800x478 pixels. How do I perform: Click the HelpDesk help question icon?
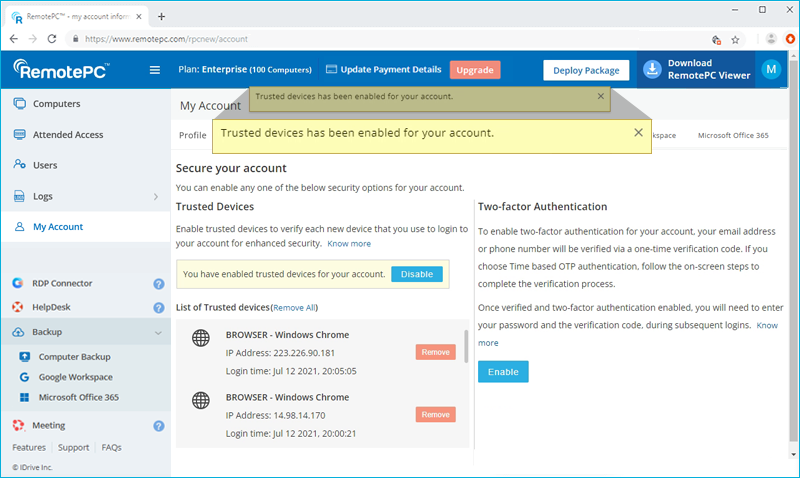tap(158, 308)
